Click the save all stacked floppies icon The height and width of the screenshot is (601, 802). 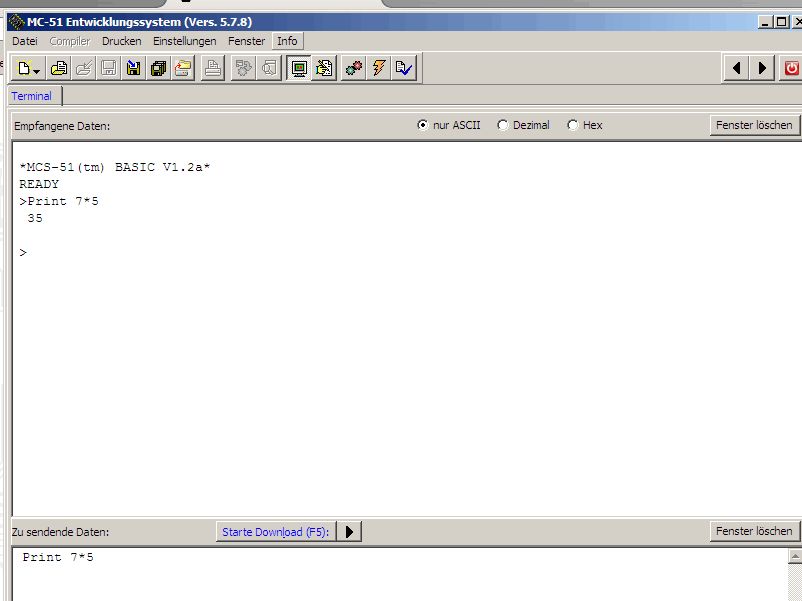[158, 68]
